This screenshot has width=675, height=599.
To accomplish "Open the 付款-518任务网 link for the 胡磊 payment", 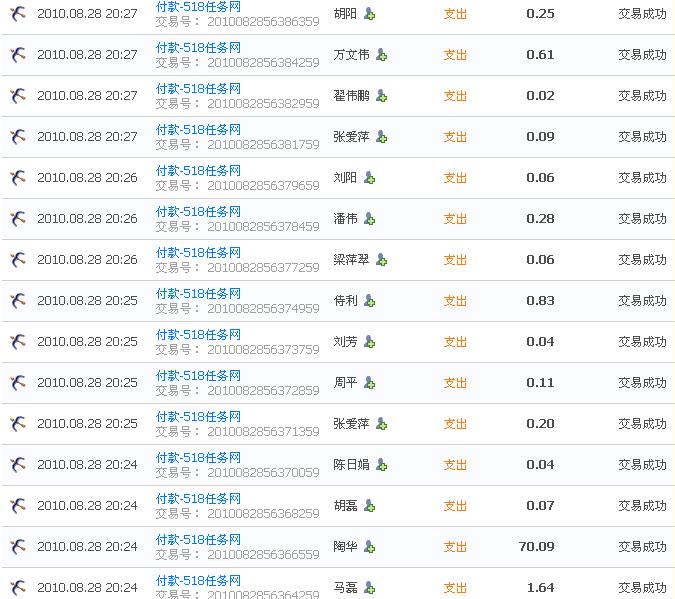I will coord(198,499).
